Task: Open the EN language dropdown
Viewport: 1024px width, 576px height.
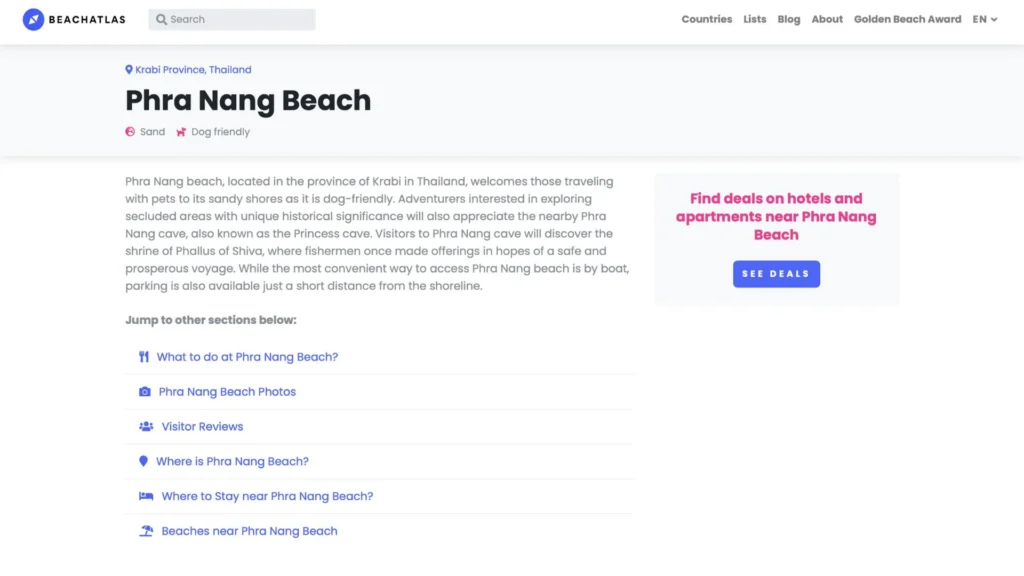Action: (985, 19)
